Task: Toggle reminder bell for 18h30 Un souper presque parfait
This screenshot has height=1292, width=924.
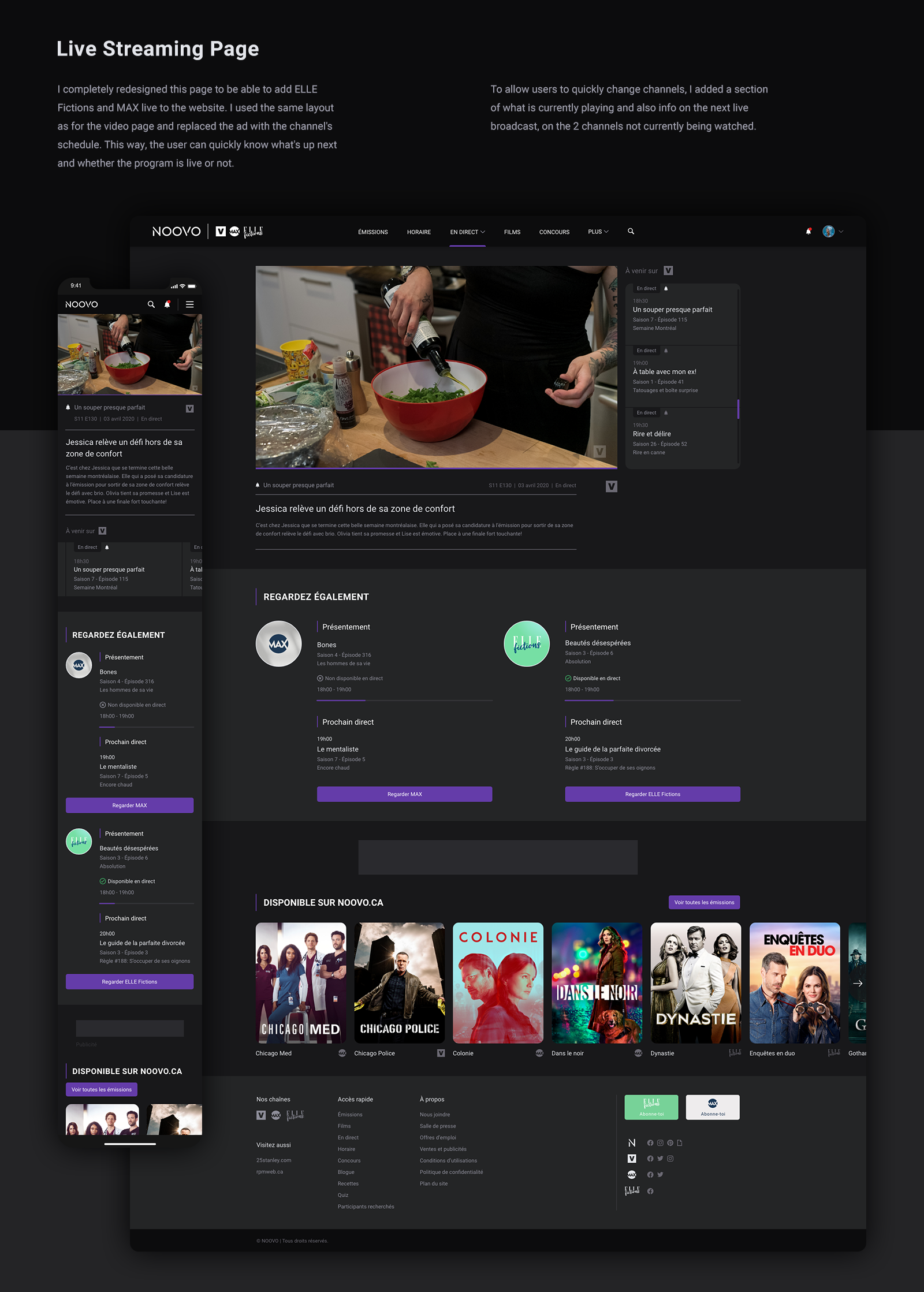Action: pos(666,288)
